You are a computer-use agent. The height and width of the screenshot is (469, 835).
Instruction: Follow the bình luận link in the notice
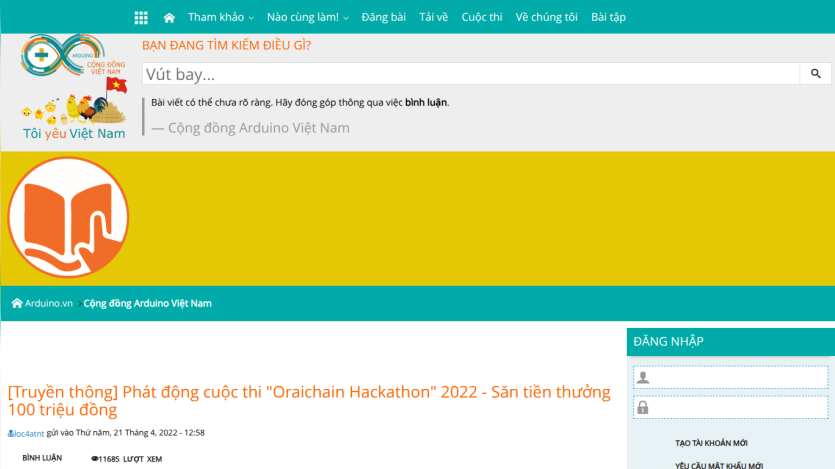[x=425, y=102]
